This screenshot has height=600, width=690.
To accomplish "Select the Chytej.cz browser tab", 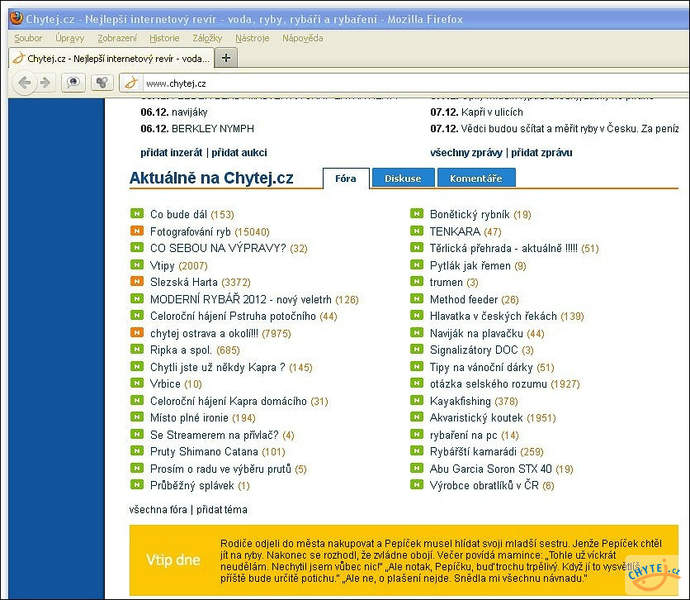I will pyautogui.click(x=111, y=59).
